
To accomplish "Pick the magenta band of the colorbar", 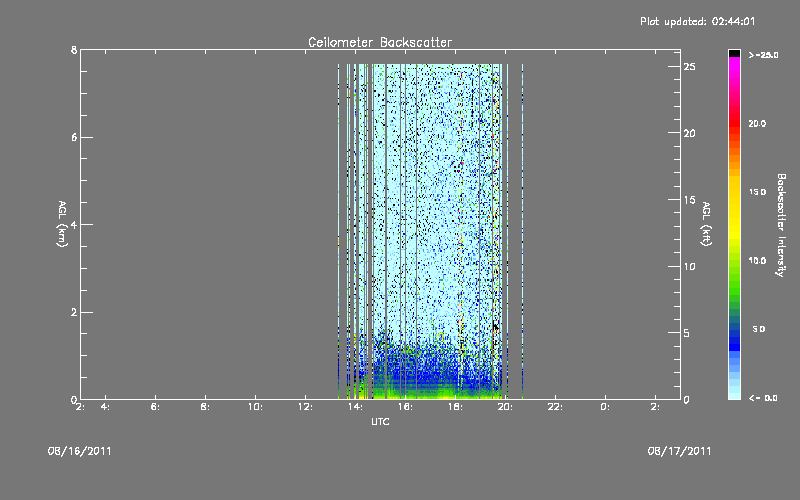I will click(734, 66).
